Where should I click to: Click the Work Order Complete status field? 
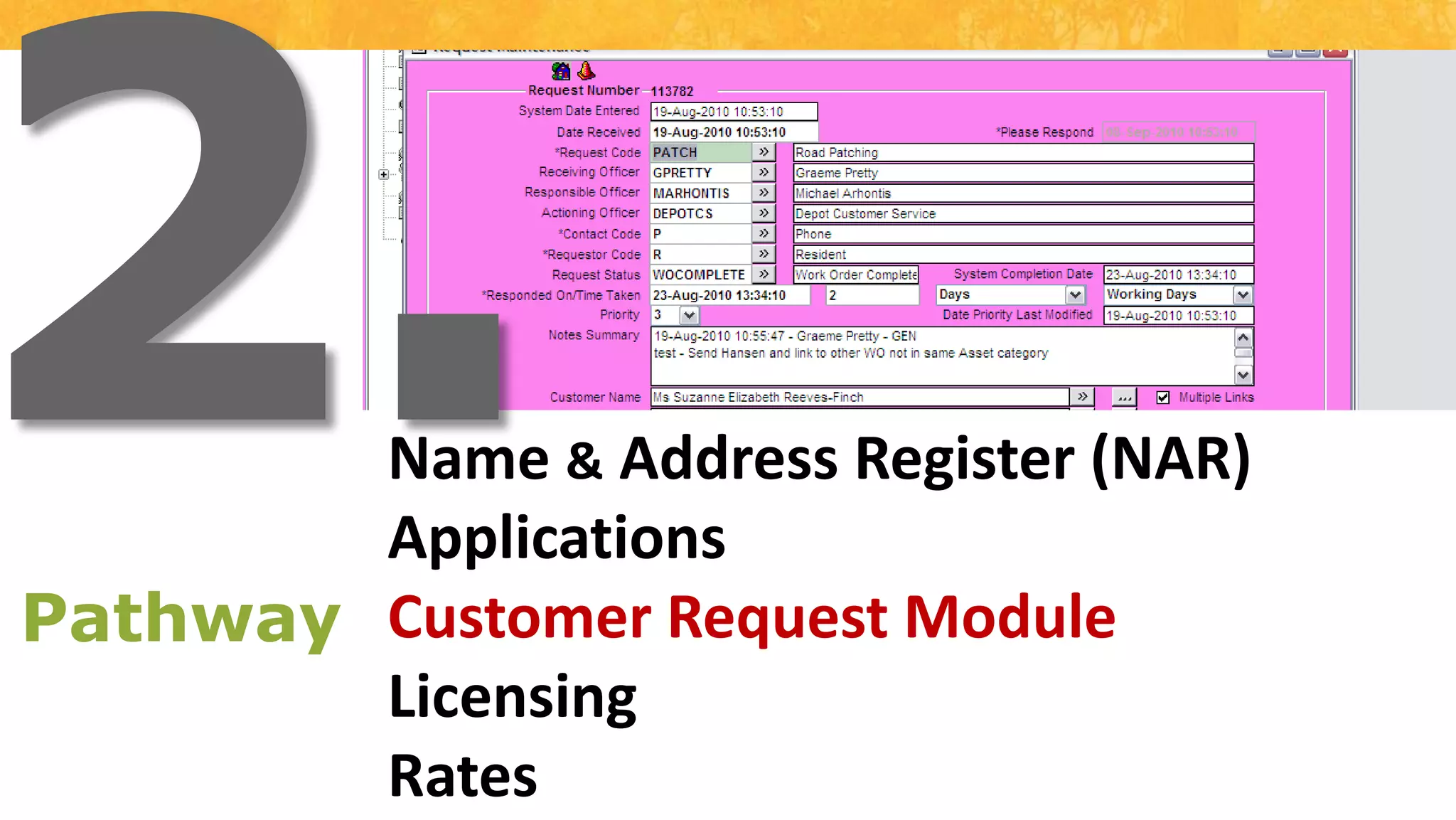[x=856, y=275]
